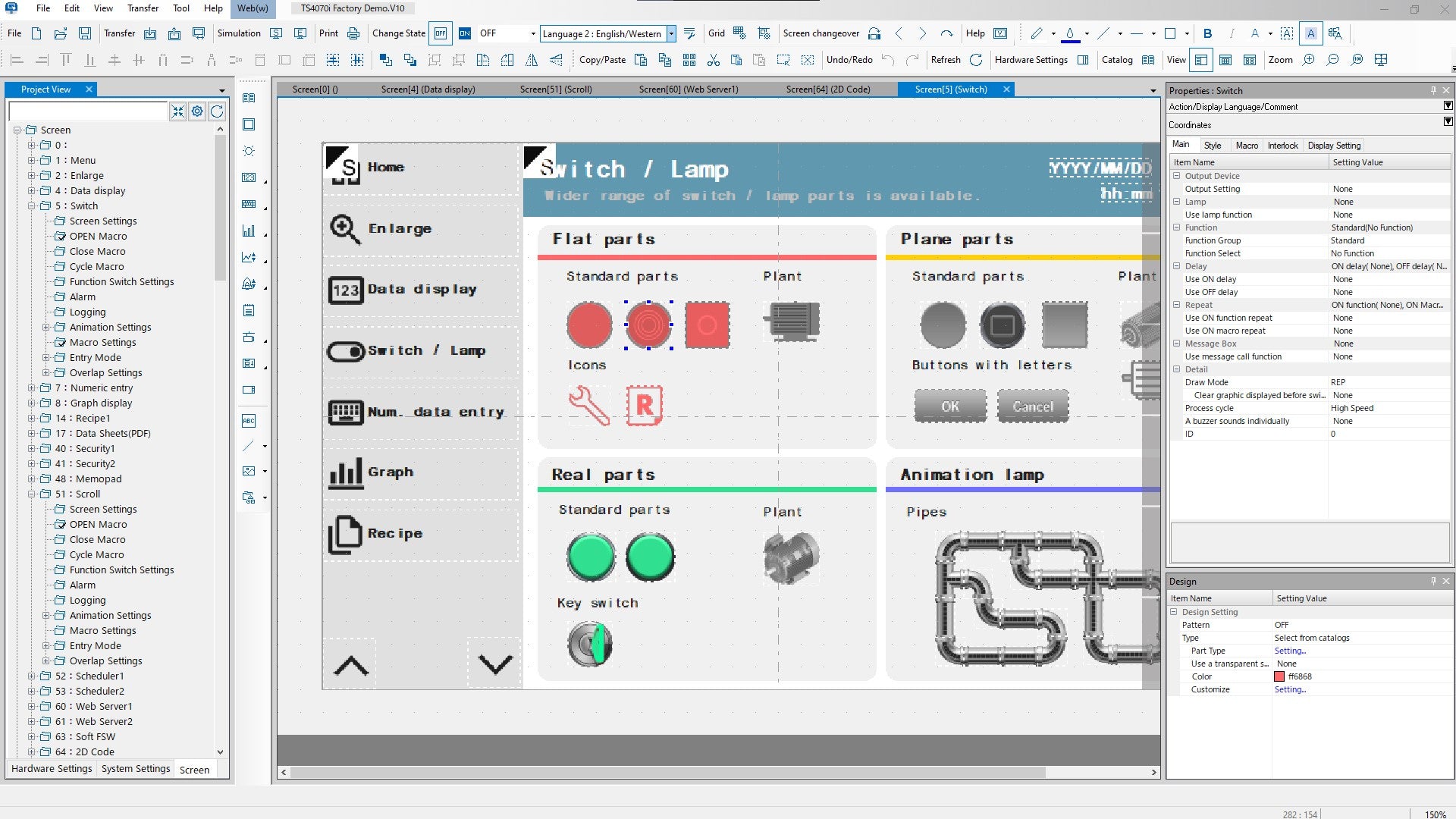1456x819 pixels.
Task: Click the Refresh circular arrow icon
Action: 977,60
